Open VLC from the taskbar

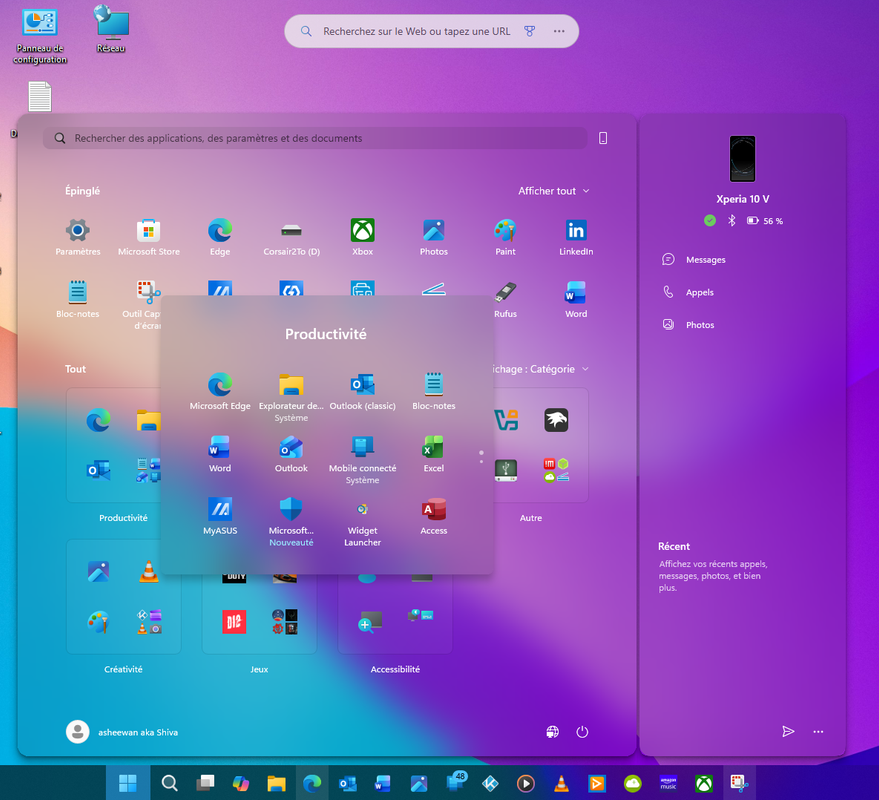point(563,783)
